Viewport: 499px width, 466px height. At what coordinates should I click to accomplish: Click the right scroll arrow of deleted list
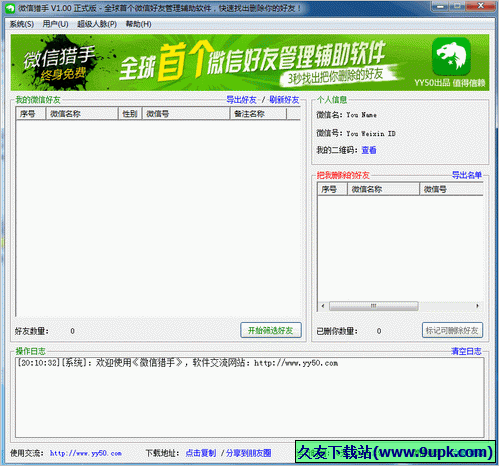click(x=478, y=306)
